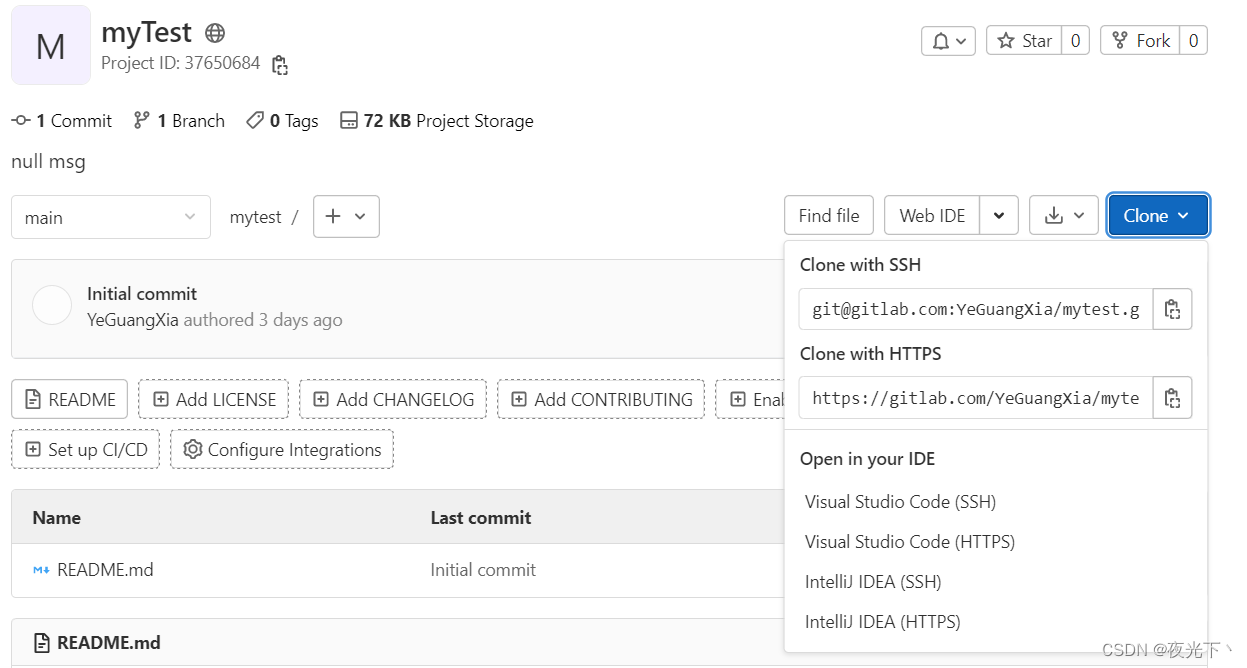Click the Last commit column header
The height and width of the screenshot is (668, 1247).
(481, 518)
